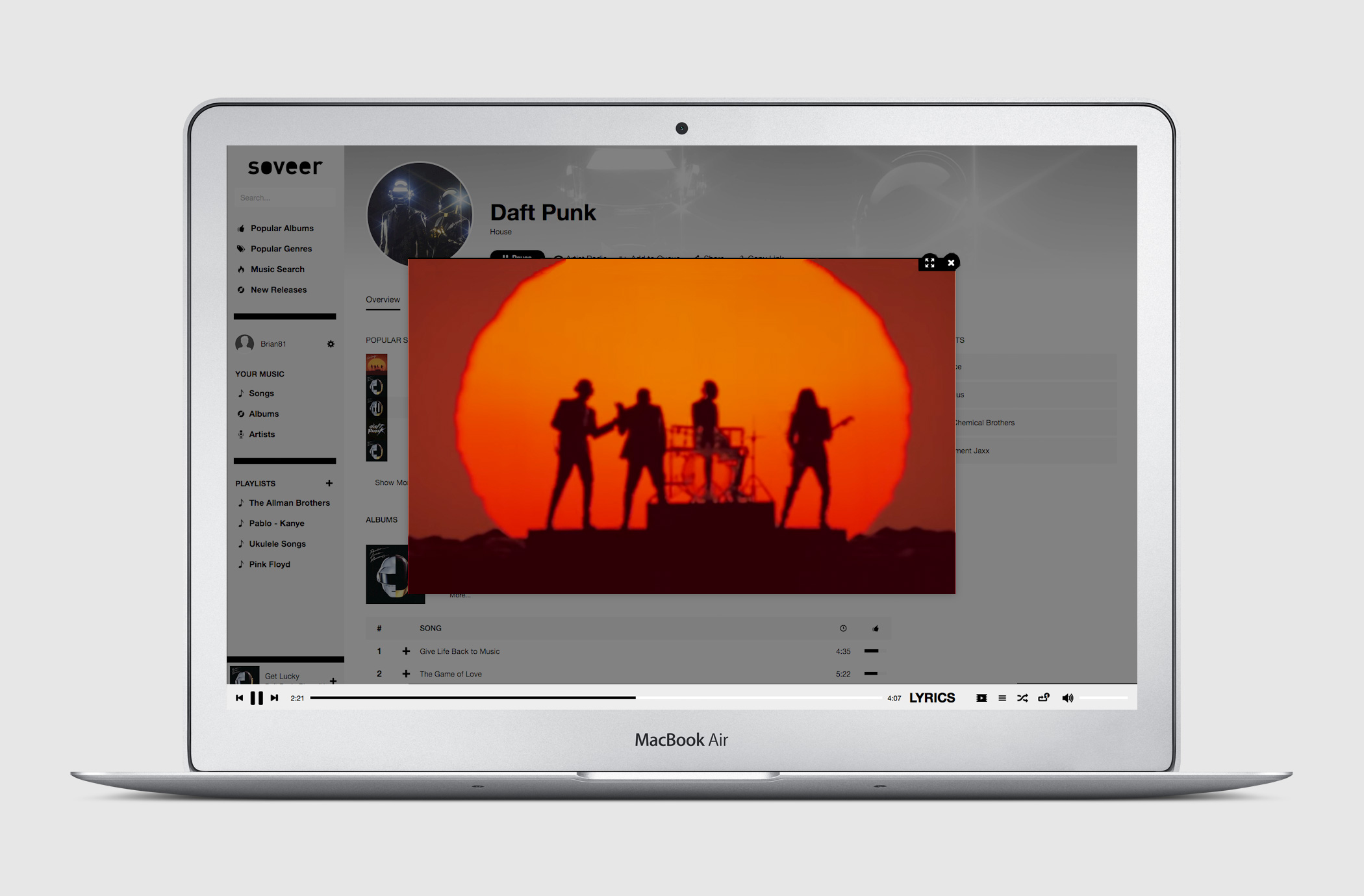Click the flame icon beside Music Search
The width and height of the screenshot is (1364, 896).
pyautogui.click(x=241, y=269)
